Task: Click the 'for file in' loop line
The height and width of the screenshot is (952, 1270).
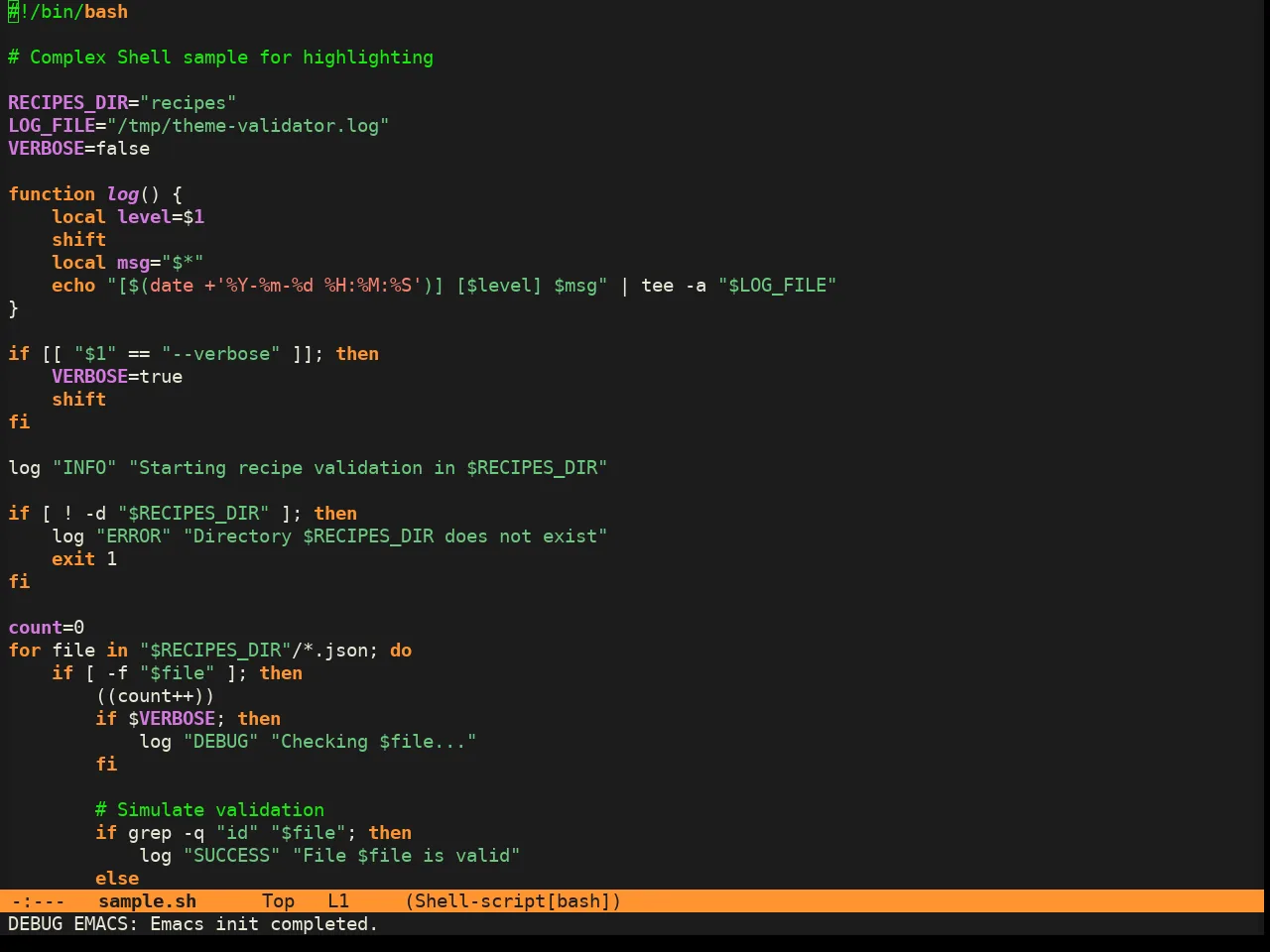Action: 209,651
